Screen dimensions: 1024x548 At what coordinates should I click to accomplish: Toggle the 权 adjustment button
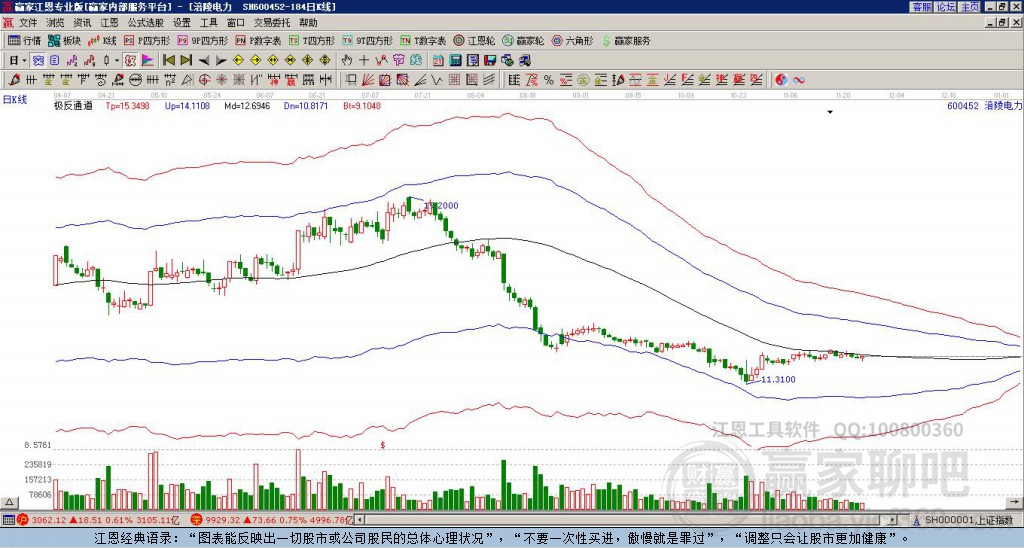pyautogui.click(x=130, y=60)
